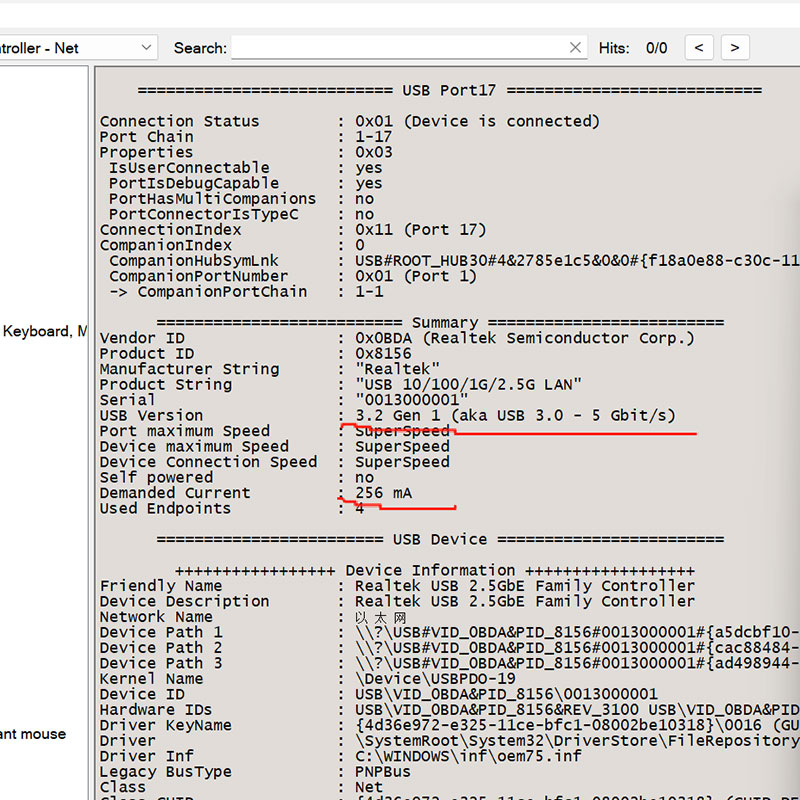
Task: Click the 'Driver KeyName' label
Action: point(165,726)
